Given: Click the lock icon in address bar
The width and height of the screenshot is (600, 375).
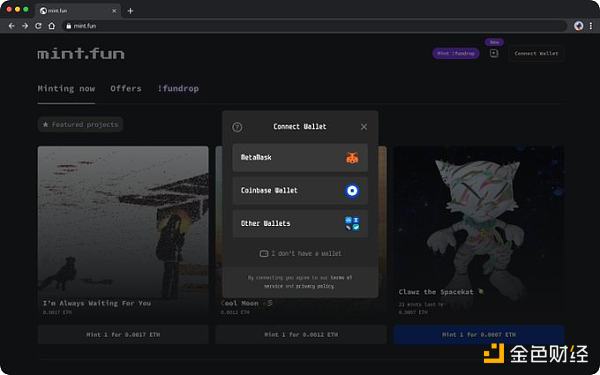Looking at the screenshot, I should point(68,26).
